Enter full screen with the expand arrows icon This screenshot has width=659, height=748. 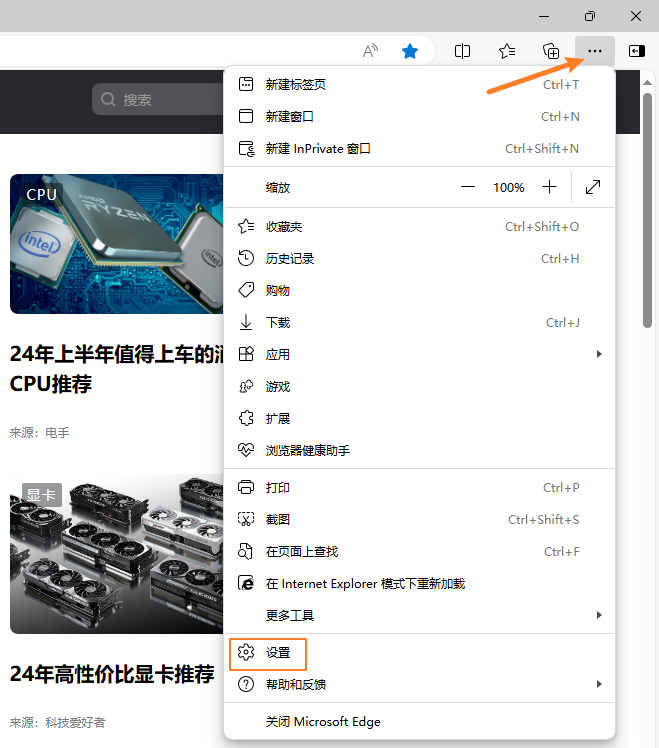(x=593, y=187)
